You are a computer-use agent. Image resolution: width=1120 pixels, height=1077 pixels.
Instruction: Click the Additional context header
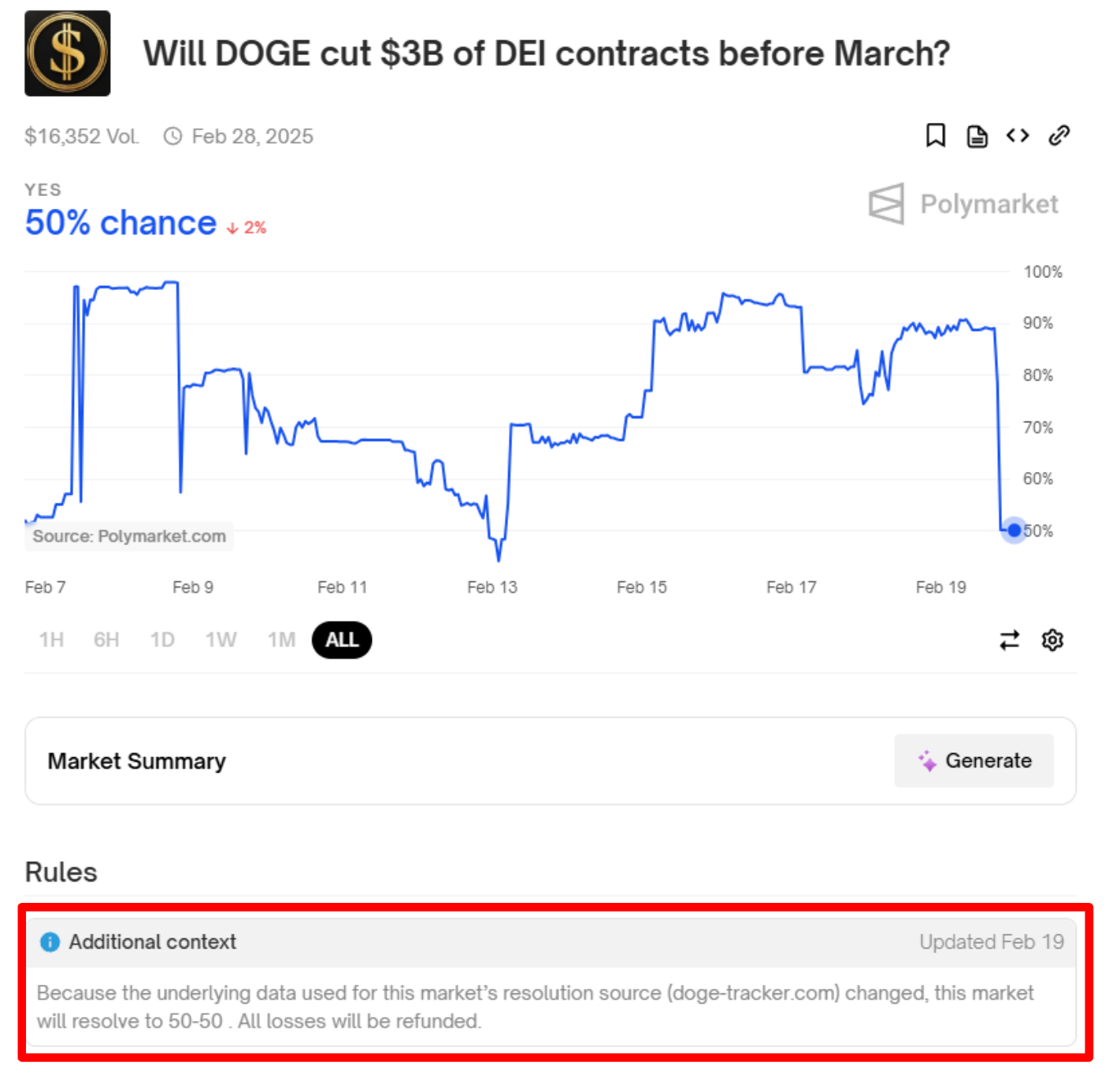click(x=152, y=942)
